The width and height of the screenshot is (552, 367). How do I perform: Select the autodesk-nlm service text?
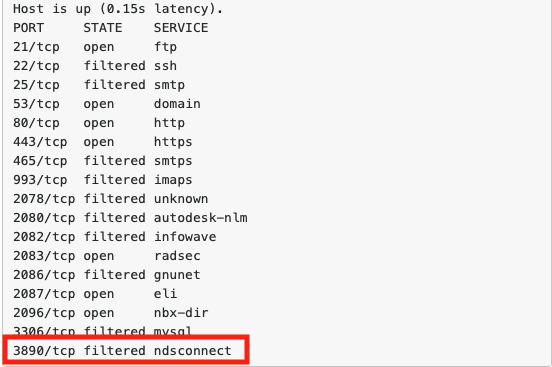tap(200, 218)
